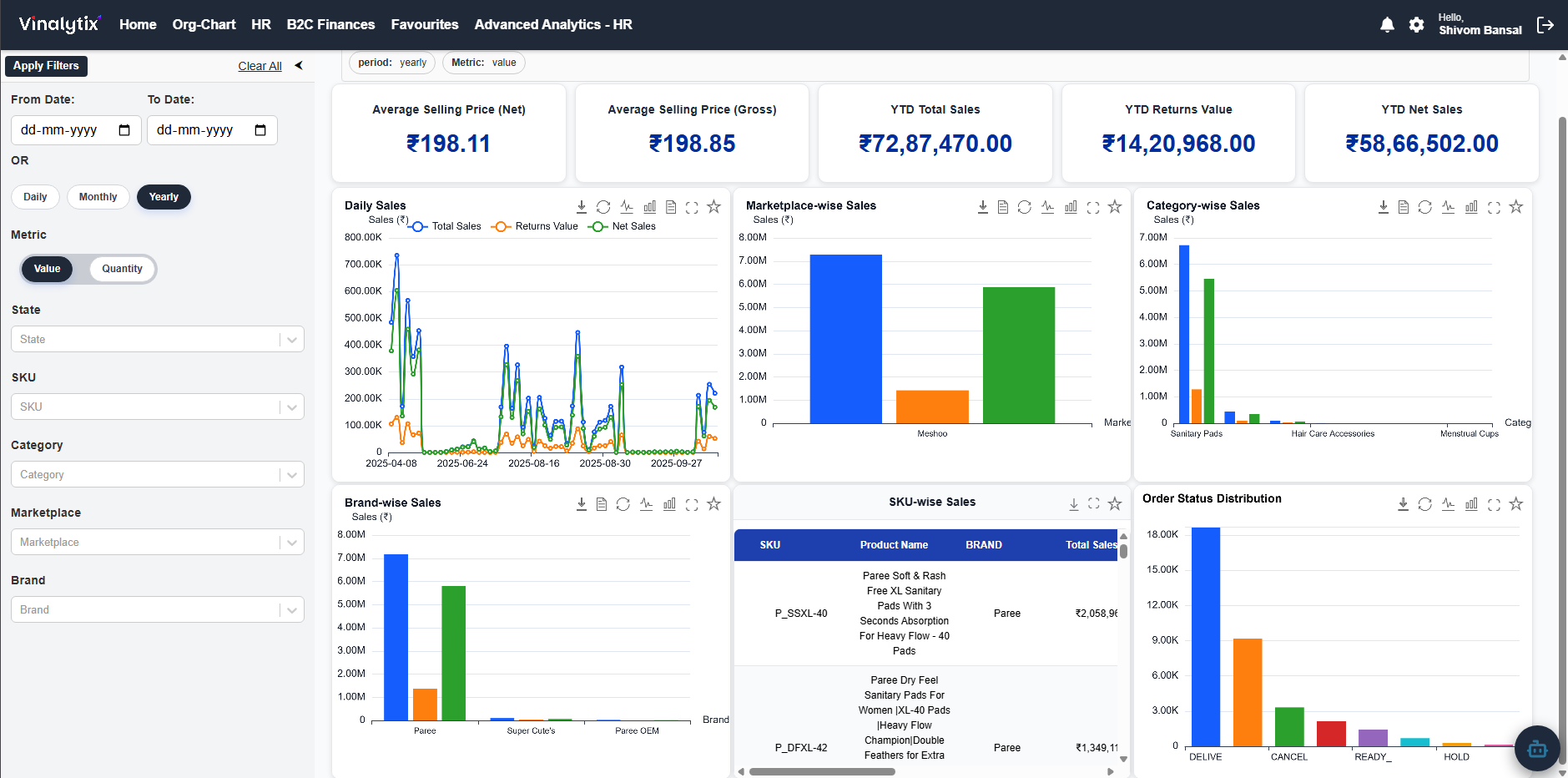
Task: Sort table by Total Sales header
Action: [x=1091, y=545]
